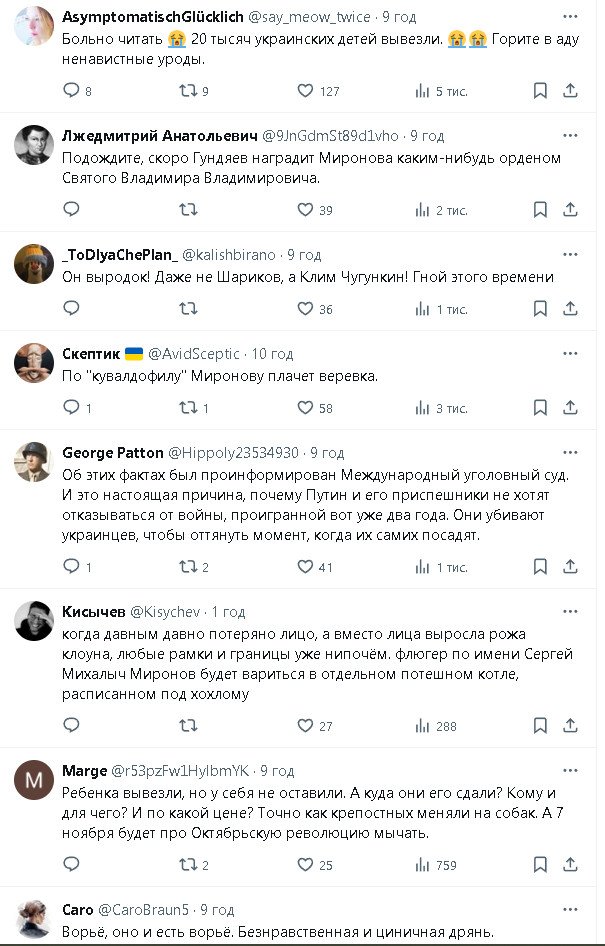This screenshot has height=946, width=605.
Task: Repost Marge's comment
Action: click(187, 864)
